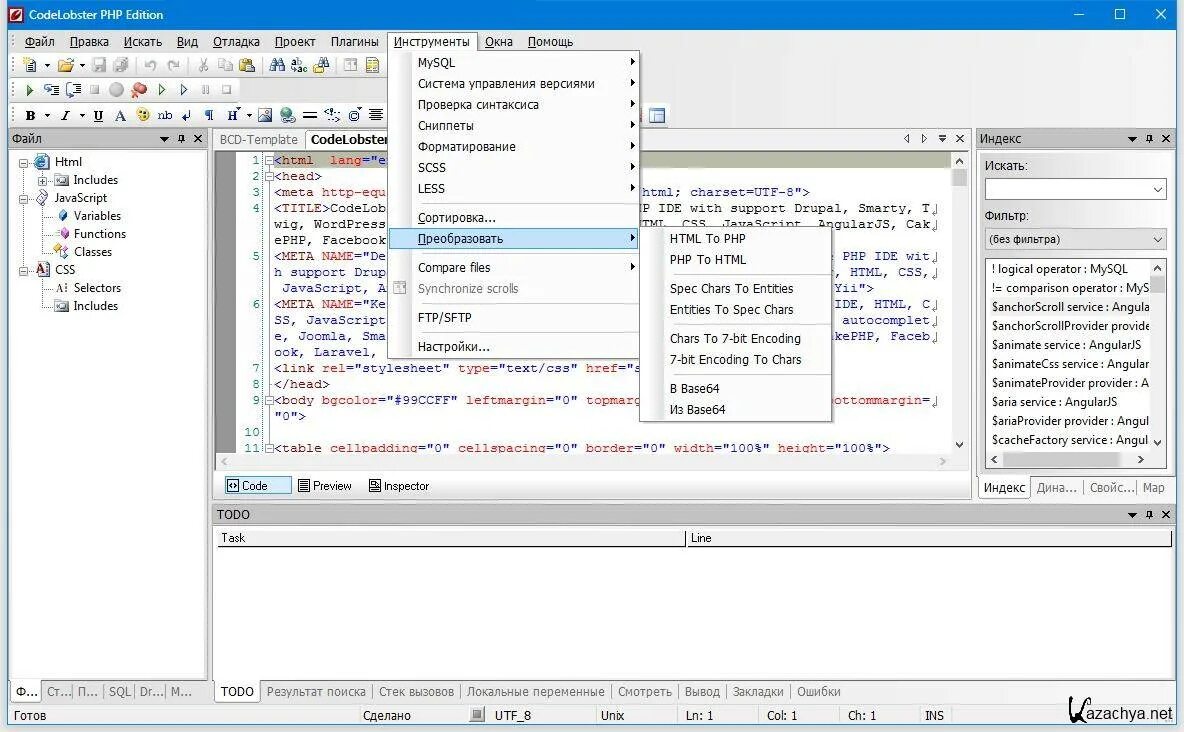
Task: Click the Paste clipboard icon
Action: (246, 66)
